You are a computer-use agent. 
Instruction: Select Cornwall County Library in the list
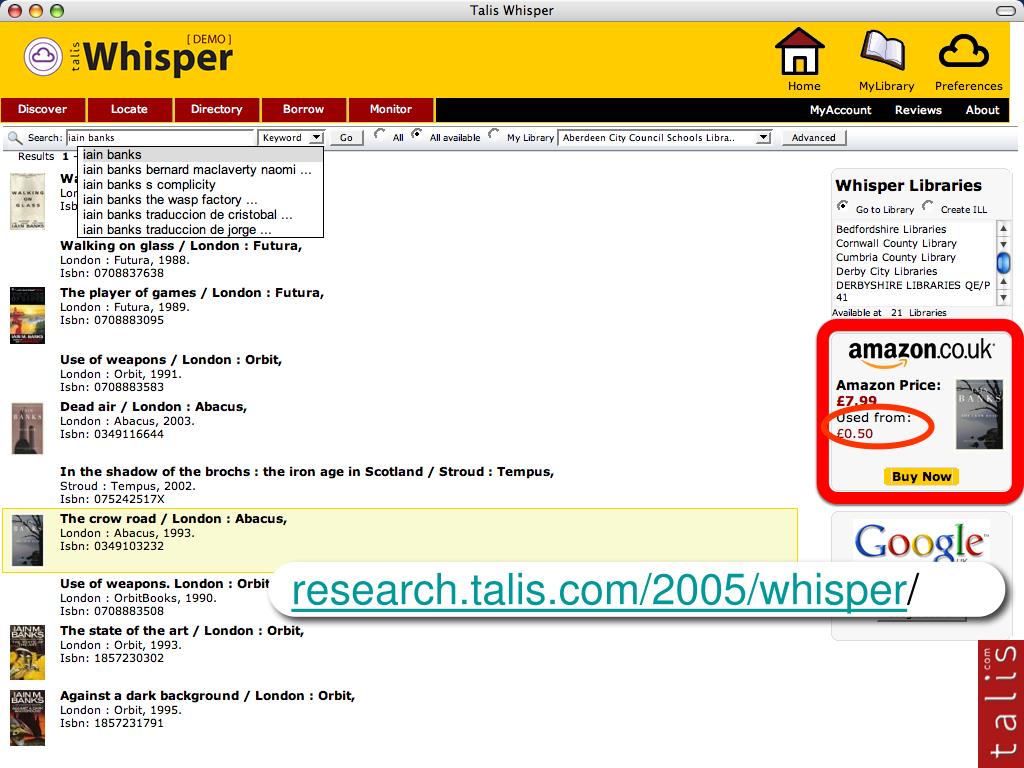tap(896, 244)
